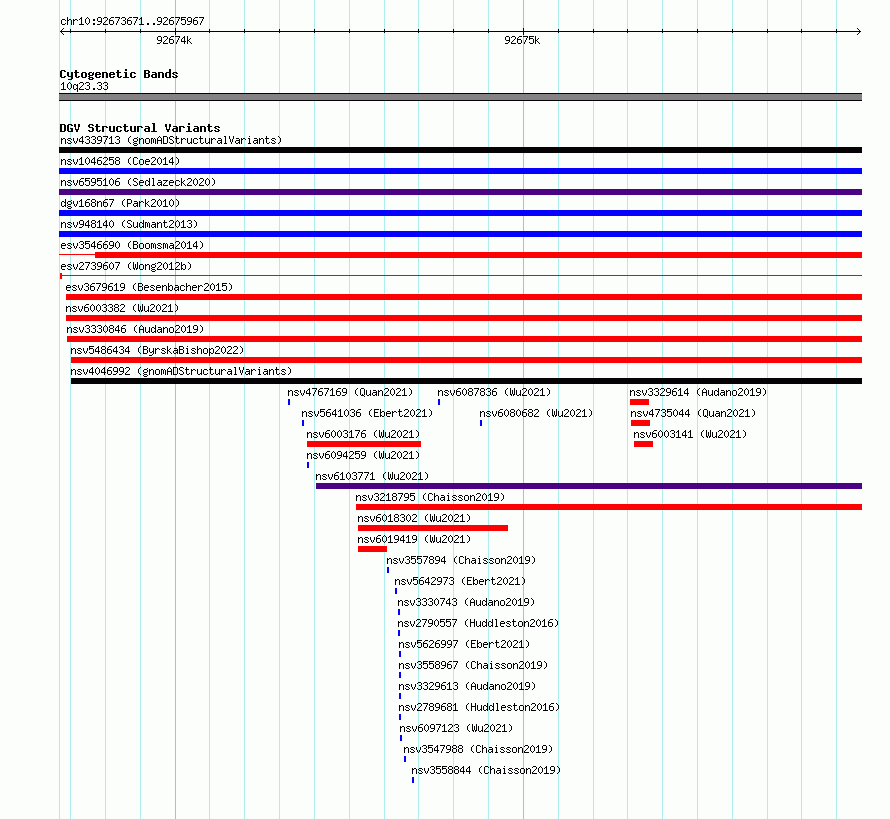Click the purple bar for nsv6103771 (Wu2021)
This screenshot has width=890, height=819.
tap(589, 486)
